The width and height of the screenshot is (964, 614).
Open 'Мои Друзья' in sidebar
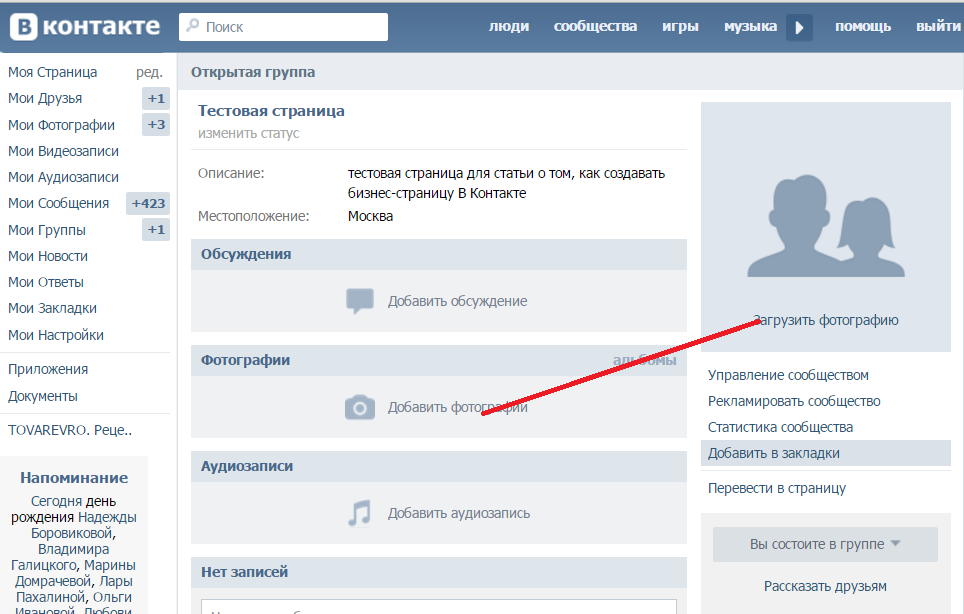tap(45, 98)
